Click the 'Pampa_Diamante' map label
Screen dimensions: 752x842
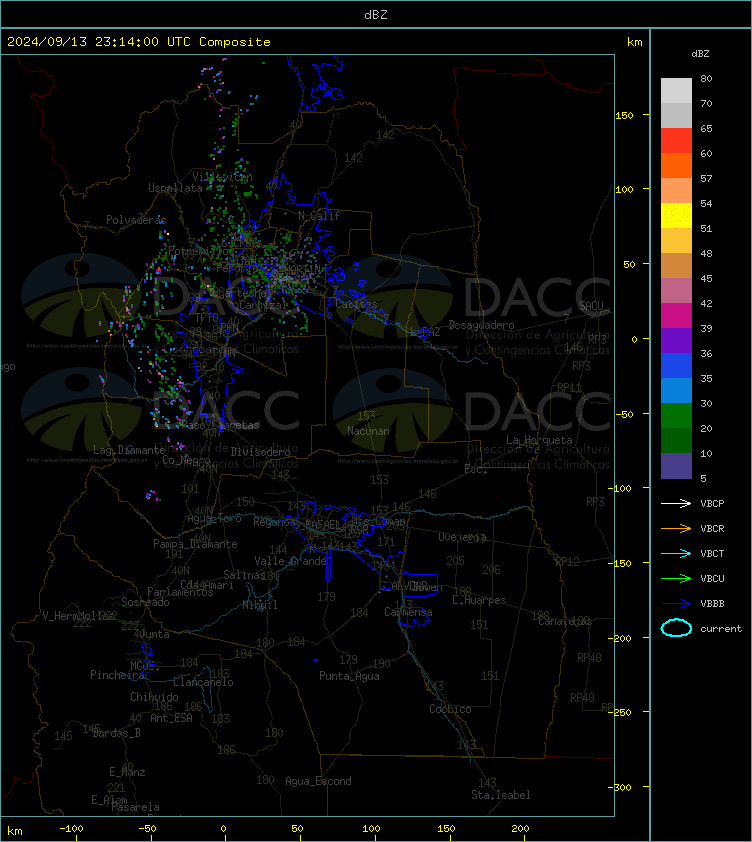(195, 544)
